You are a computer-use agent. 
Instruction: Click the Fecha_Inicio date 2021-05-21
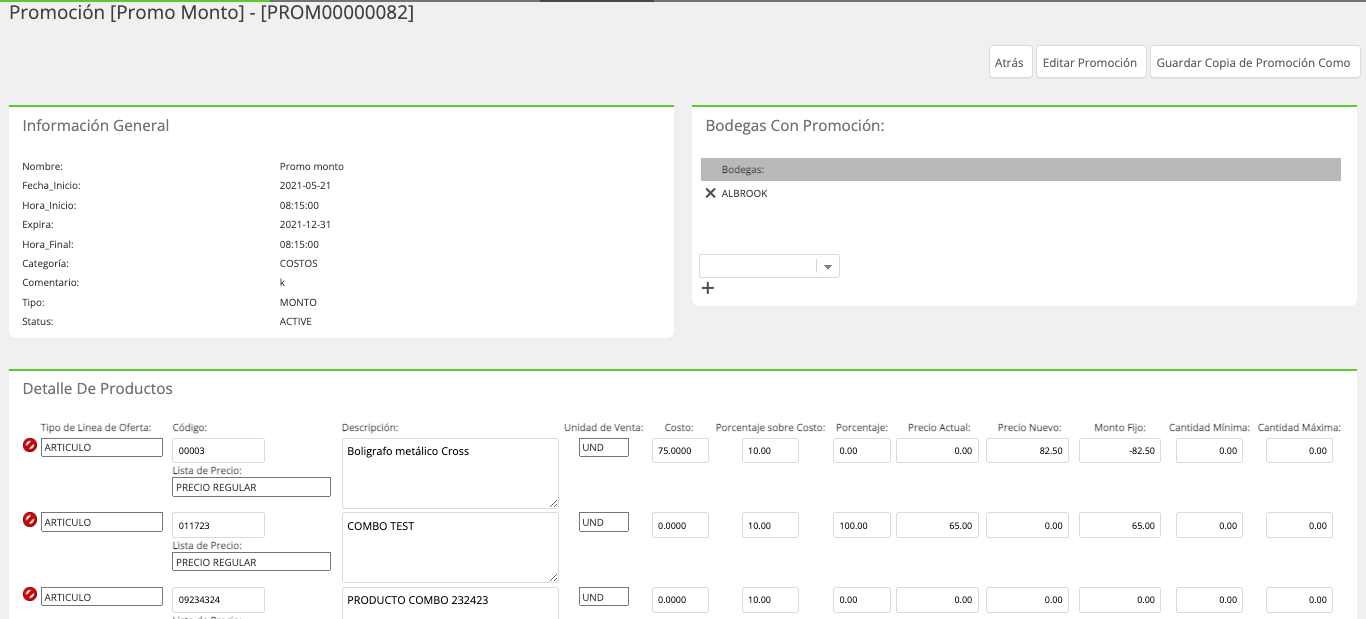point(305,186)
